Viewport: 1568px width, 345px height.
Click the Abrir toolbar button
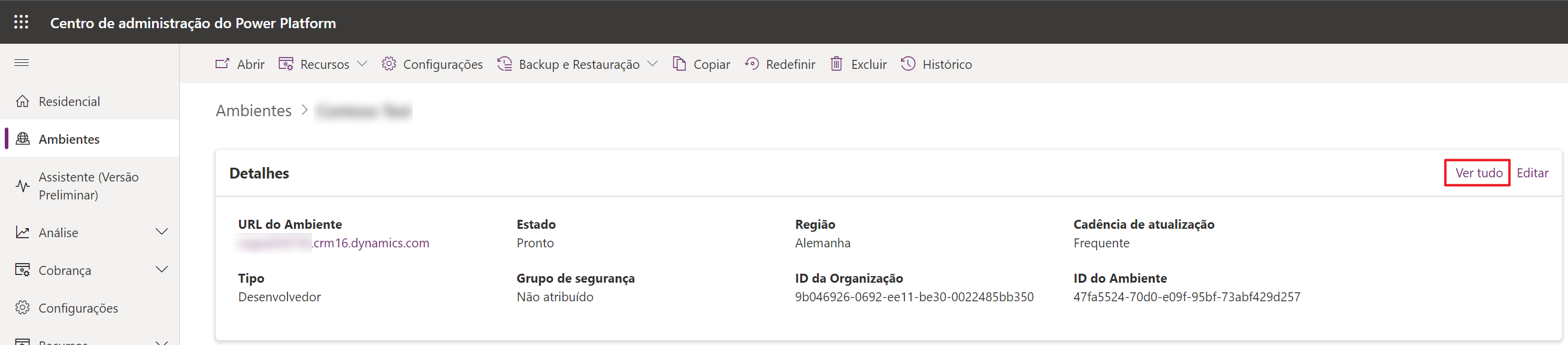click(x=240, y=64)
